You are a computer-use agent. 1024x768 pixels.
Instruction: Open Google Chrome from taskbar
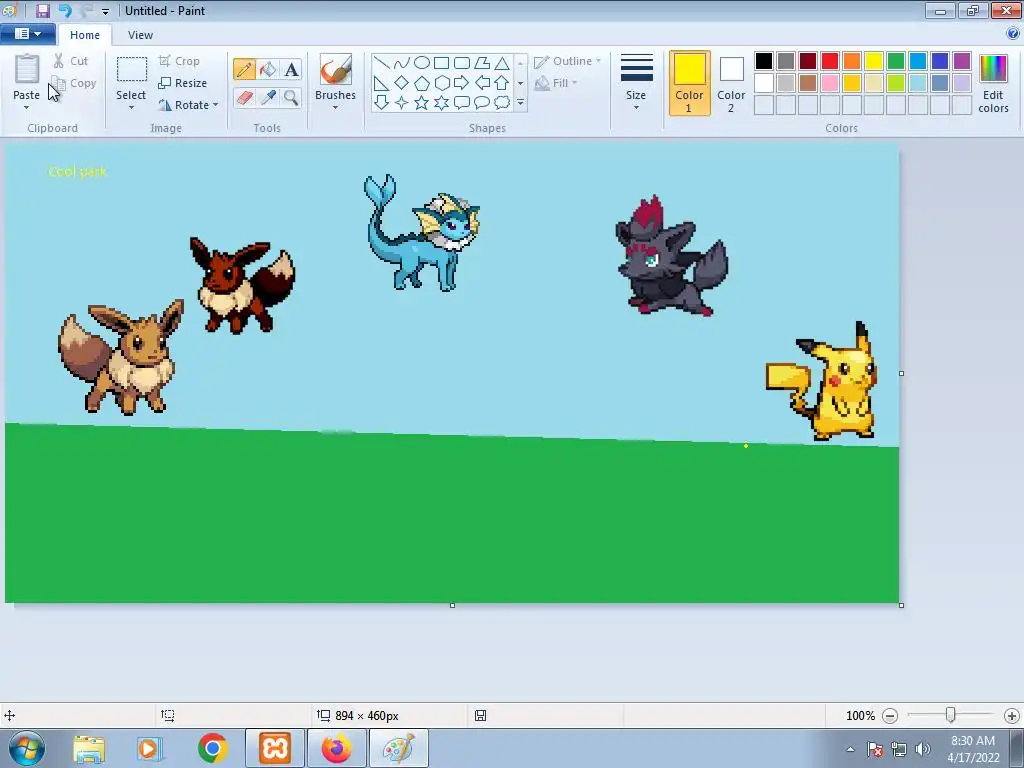tap(212, 748)
